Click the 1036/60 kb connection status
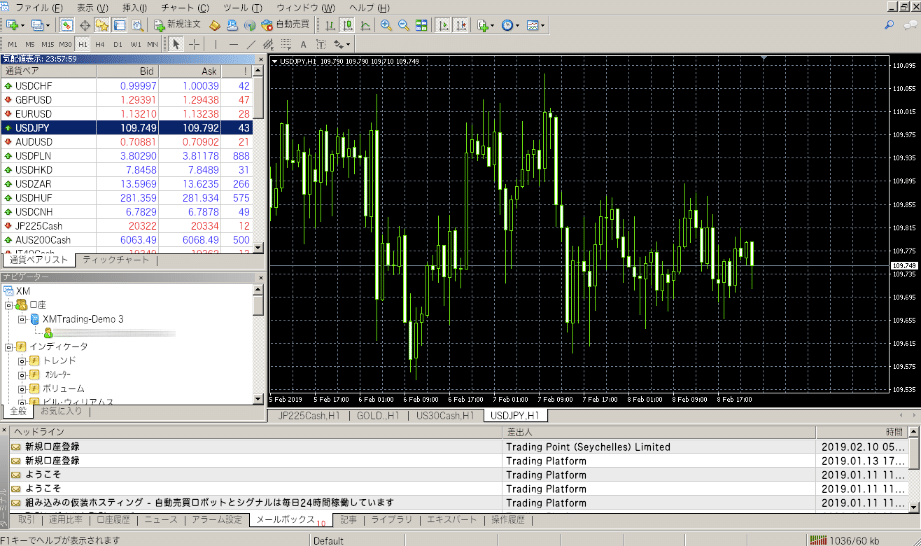Image resolution: width=921 pixels, height=546 pixels. pos(845,540)
